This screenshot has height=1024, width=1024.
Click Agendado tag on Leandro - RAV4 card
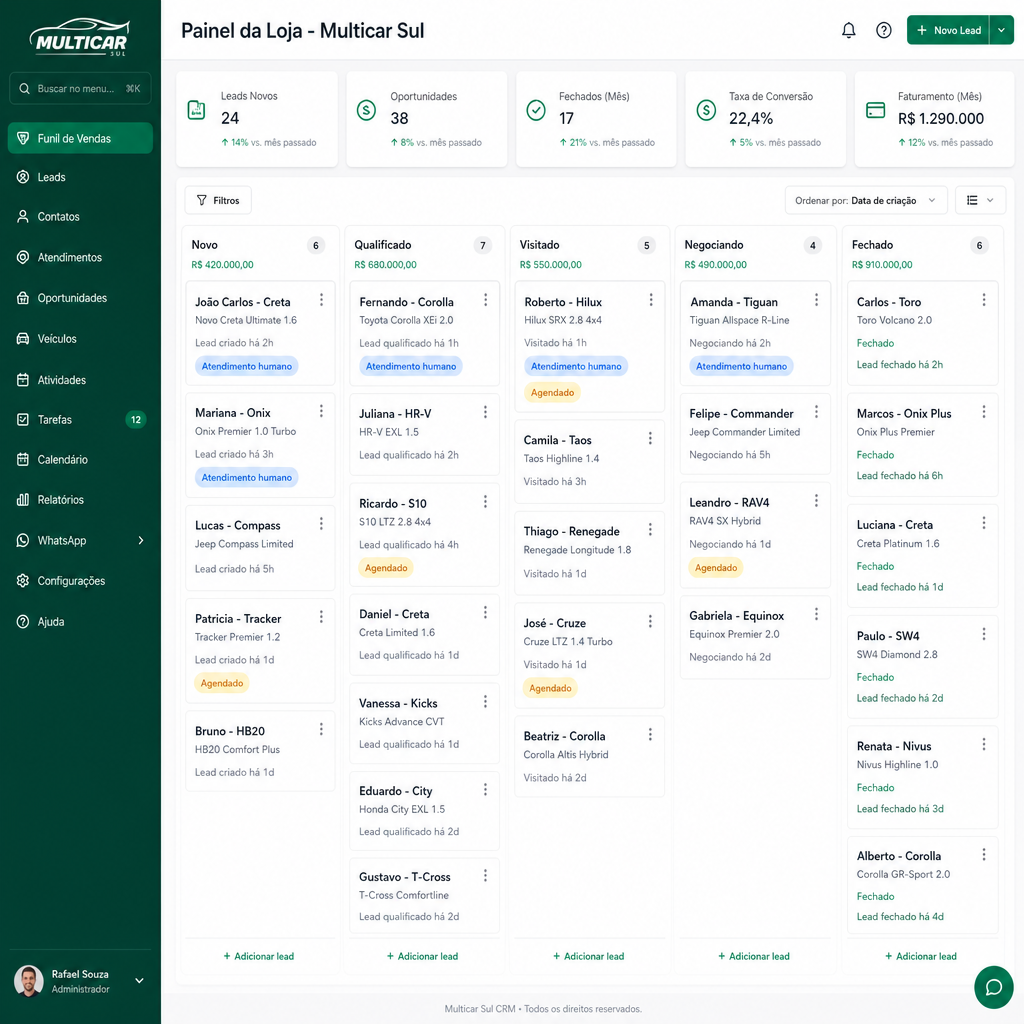click(716, 568)
